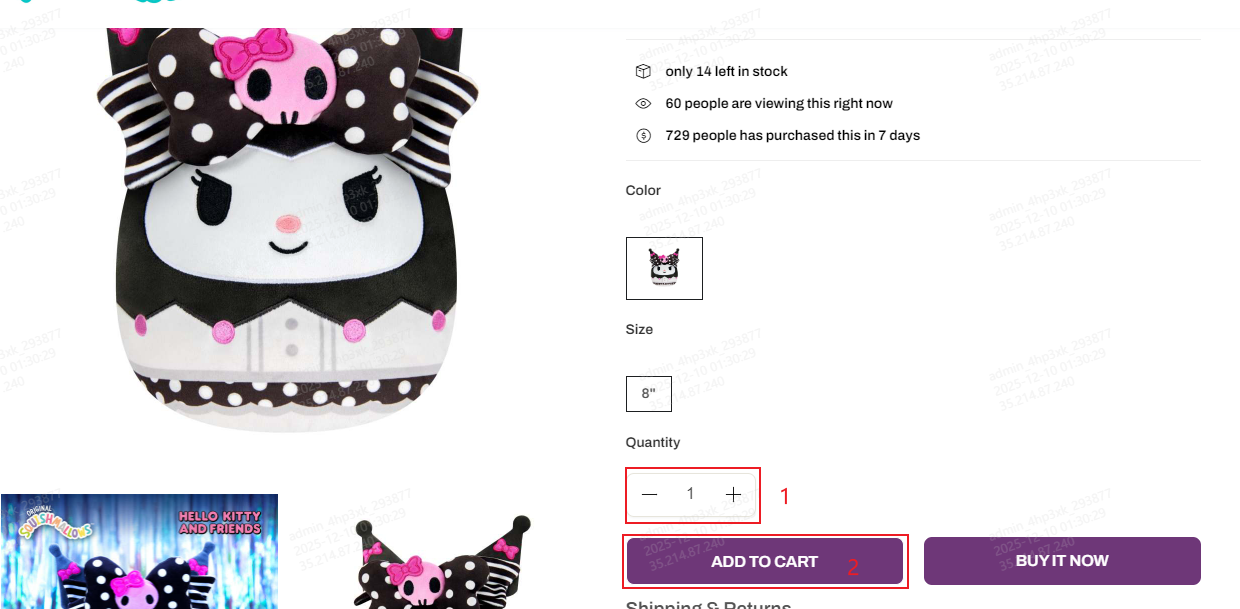Click the "729 people has purchased" notice
This screenshot has height=609, width=1240.
tap(792, 135)
